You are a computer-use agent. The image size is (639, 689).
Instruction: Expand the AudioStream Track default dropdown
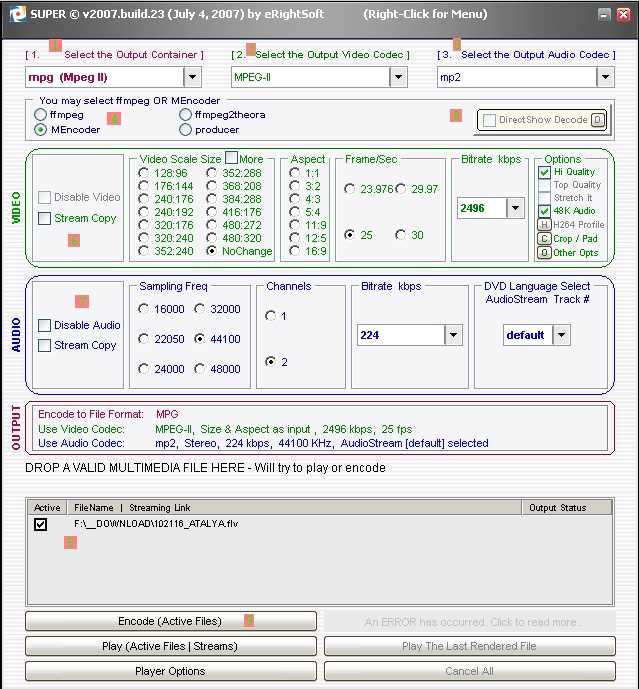(561, 335)
